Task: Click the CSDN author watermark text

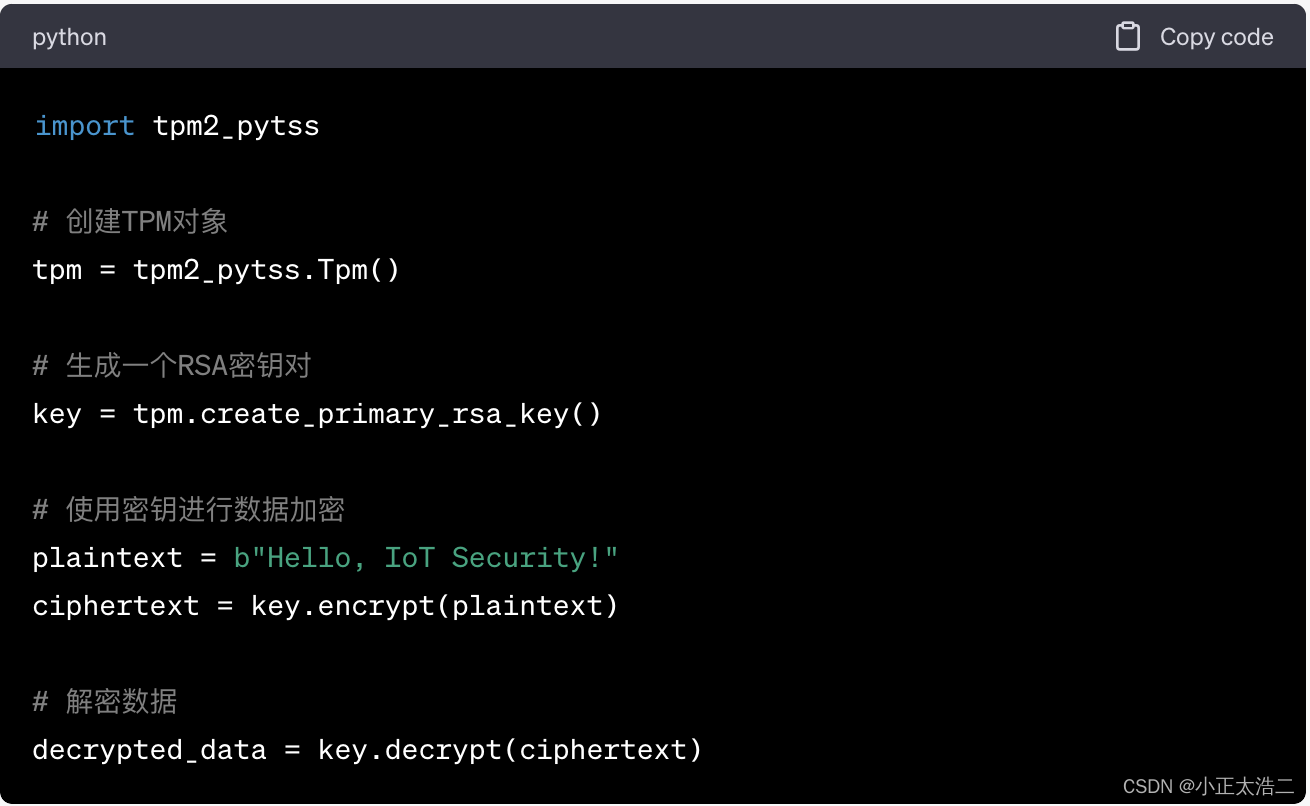Action: [1208, 786]
